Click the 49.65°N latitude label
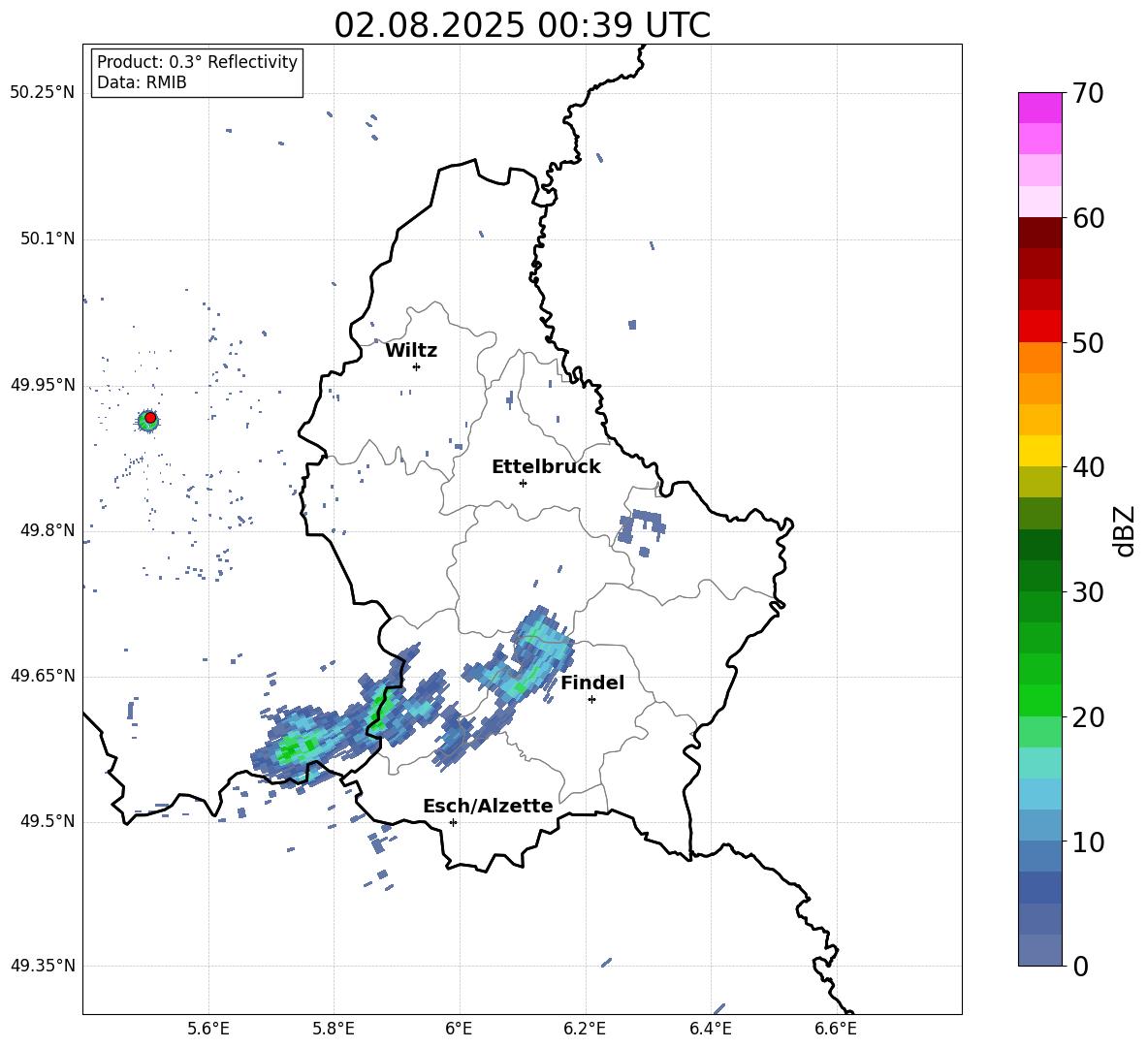Screen dimensions: 1148x1048 pyautogui.click(x=43, y=676)
